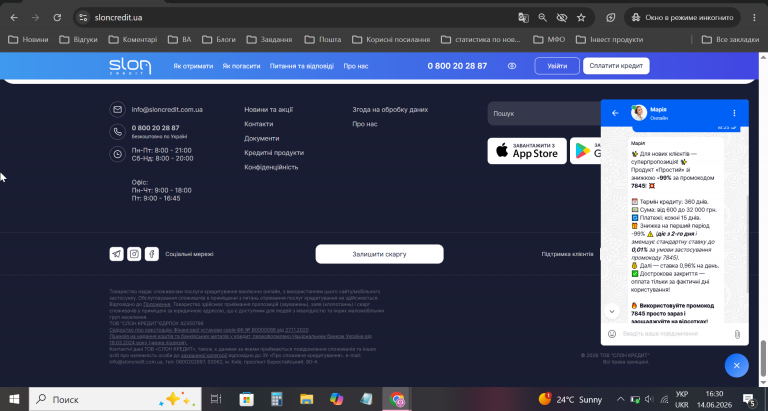Attach file with paperclip icon in chat

(737, 334)
